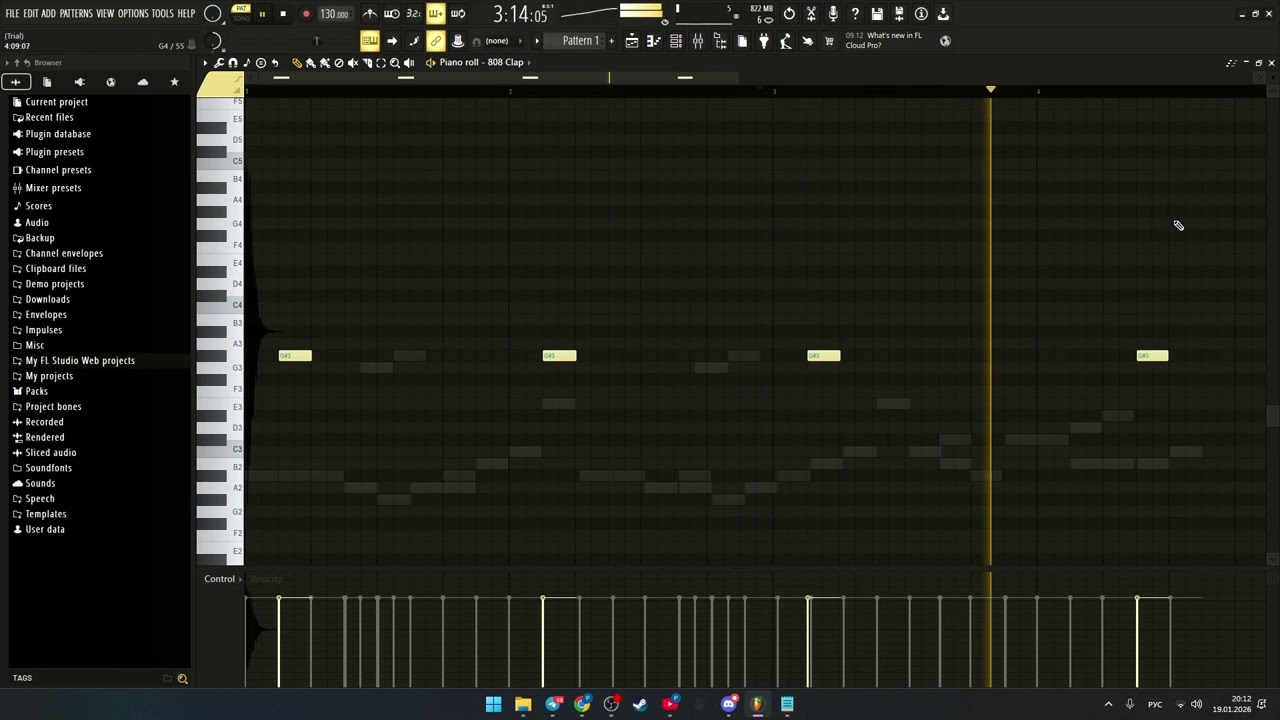Open the piano roll menu arrow at toolbar start
This screenshot has height=720, width=1280.
click(x=205, y=62)
